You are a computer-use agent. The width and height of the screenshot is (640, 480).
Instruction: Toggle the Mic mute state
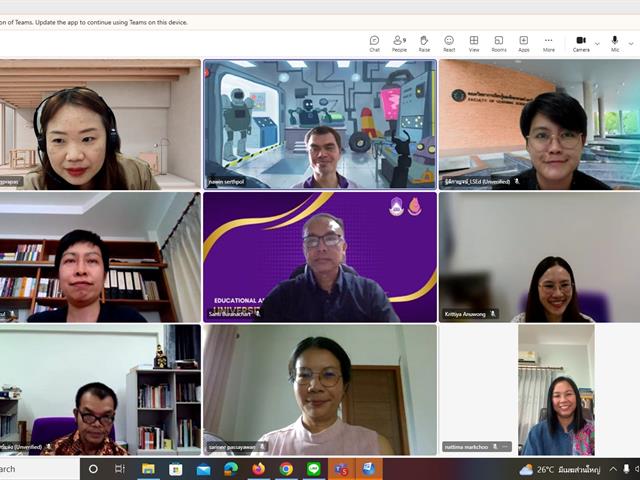click(615, 43)
